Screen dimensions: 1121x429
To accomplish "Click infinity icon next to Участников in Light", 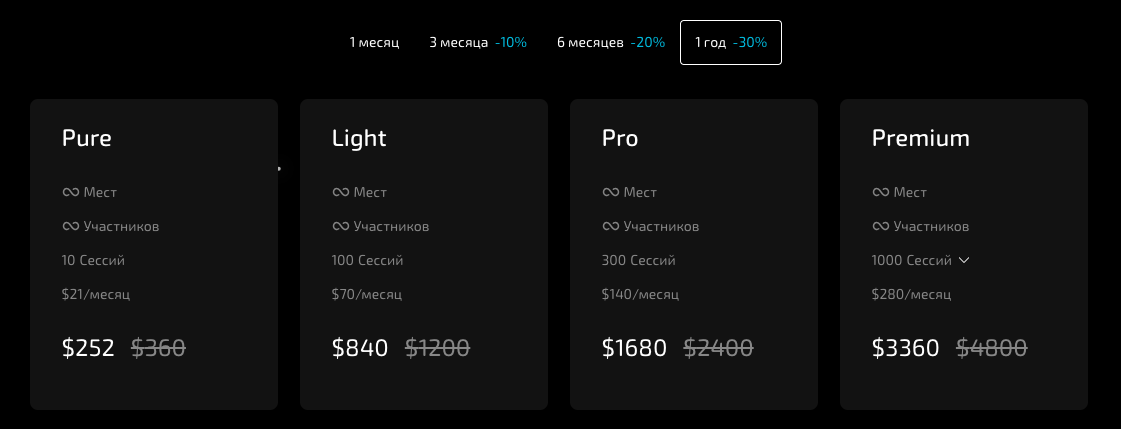I will pos(340,227).
